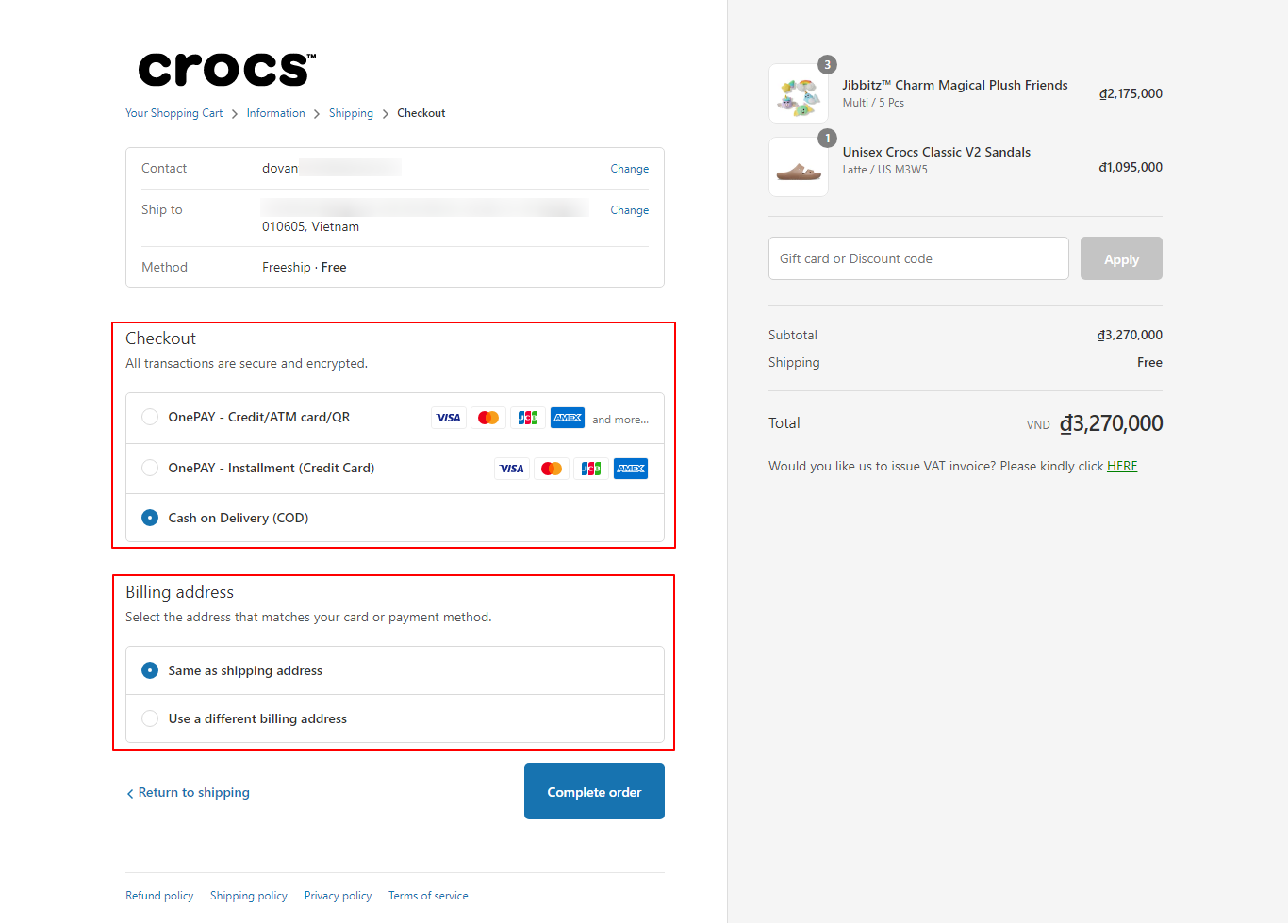The width and height of the screenshot is (1288, 924).
Task: Choose Same as shipping address
Action: [150, 670]
